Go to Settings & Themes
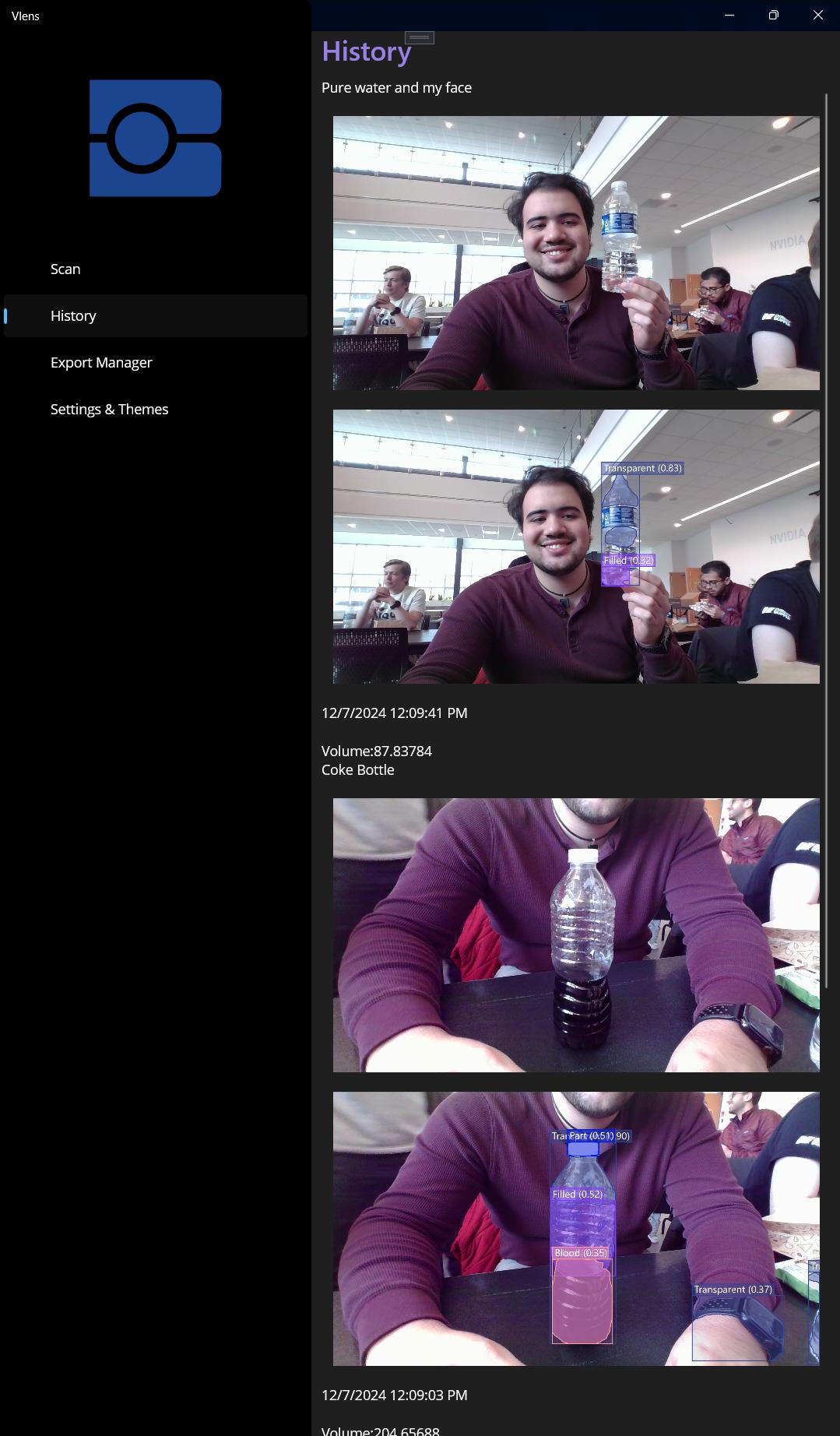This screenshot has height=1436, width=840. (x=109, y=409)
